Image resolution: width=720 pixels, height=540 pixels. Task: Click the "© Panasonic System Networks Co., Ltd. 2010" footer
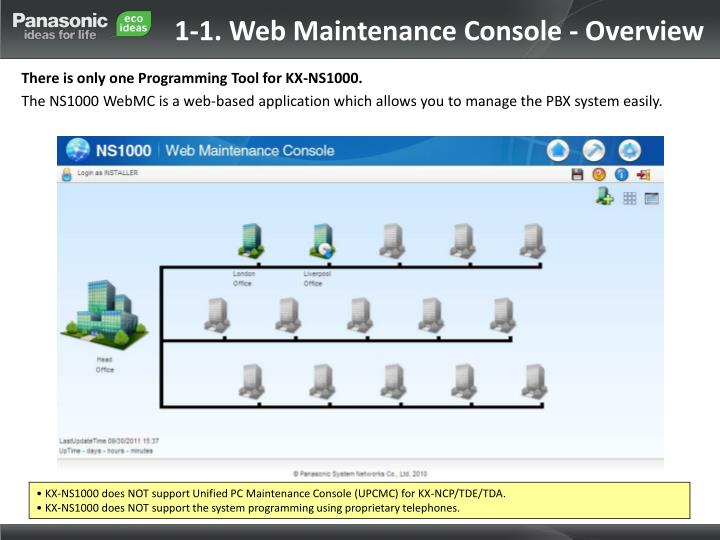360,473
